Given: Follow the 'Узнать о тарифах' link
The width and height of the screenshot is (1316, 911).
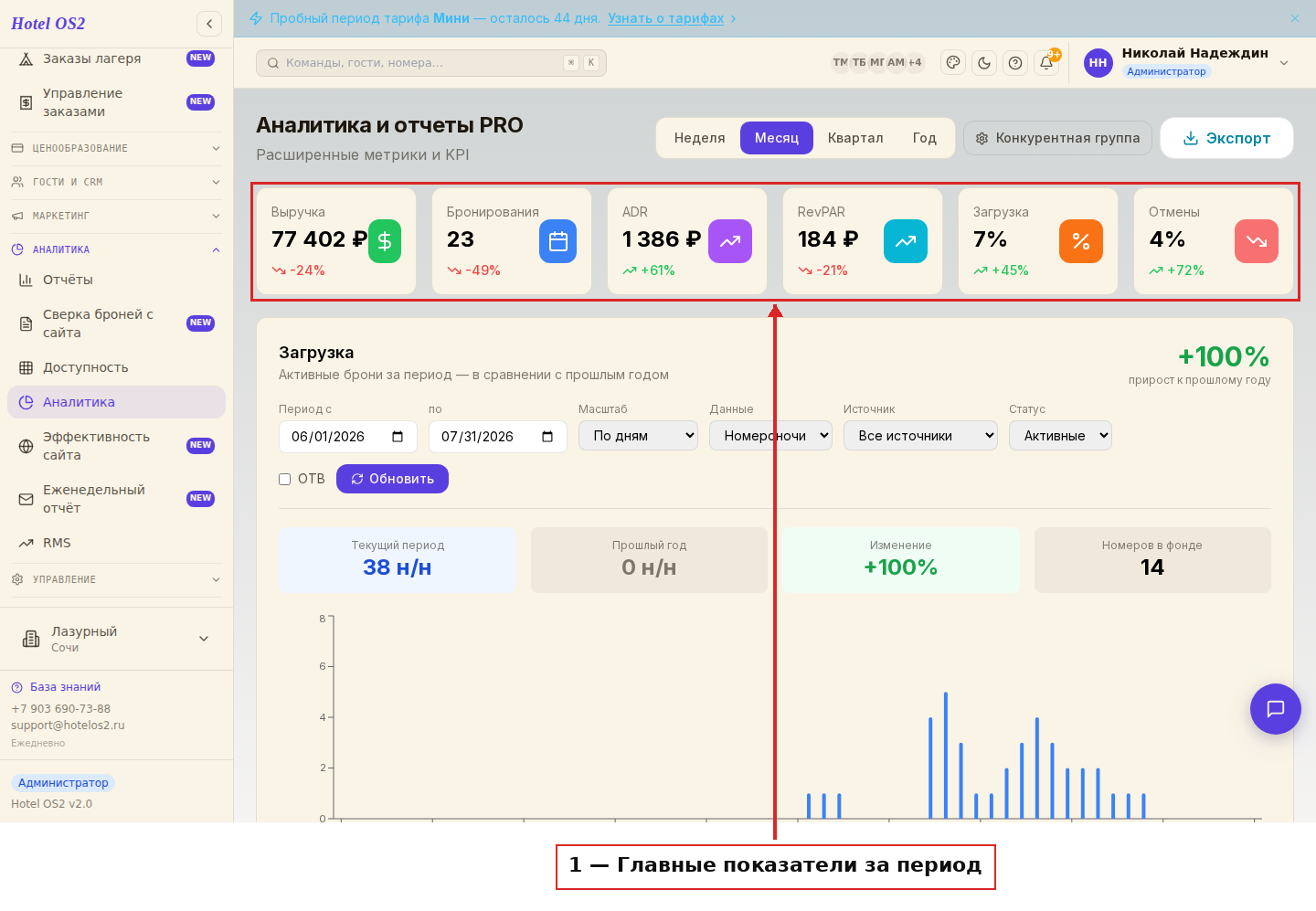Looking at the screenshot, I should point(666,18).
